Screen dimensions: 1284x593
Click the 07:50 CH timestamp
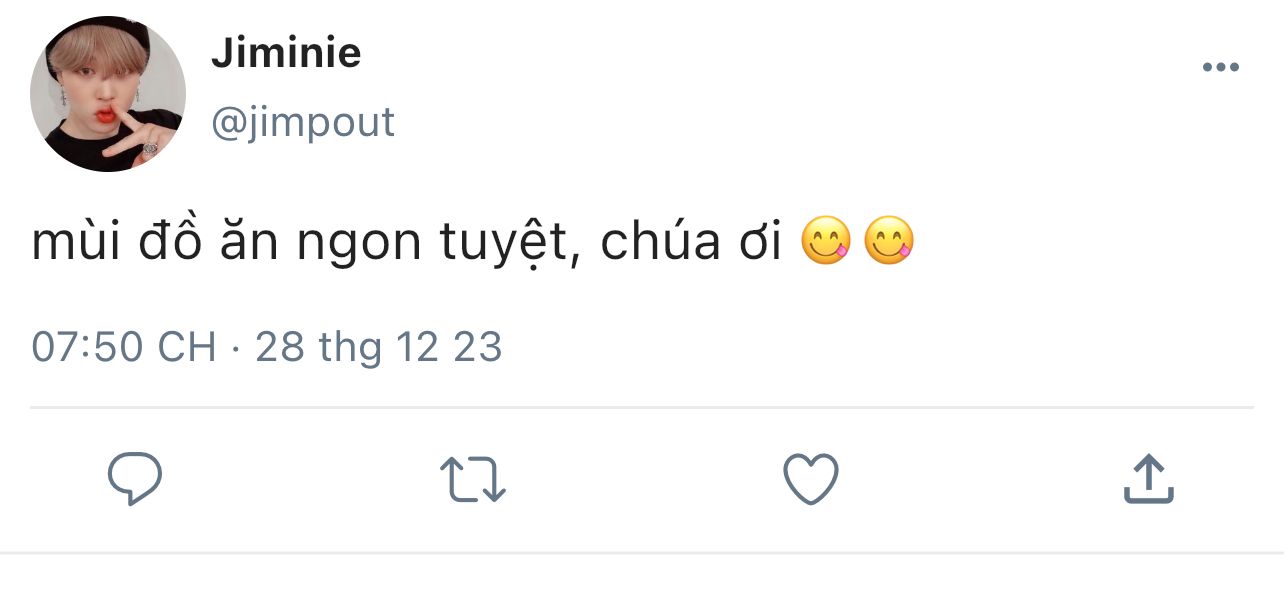coord(124,347)
